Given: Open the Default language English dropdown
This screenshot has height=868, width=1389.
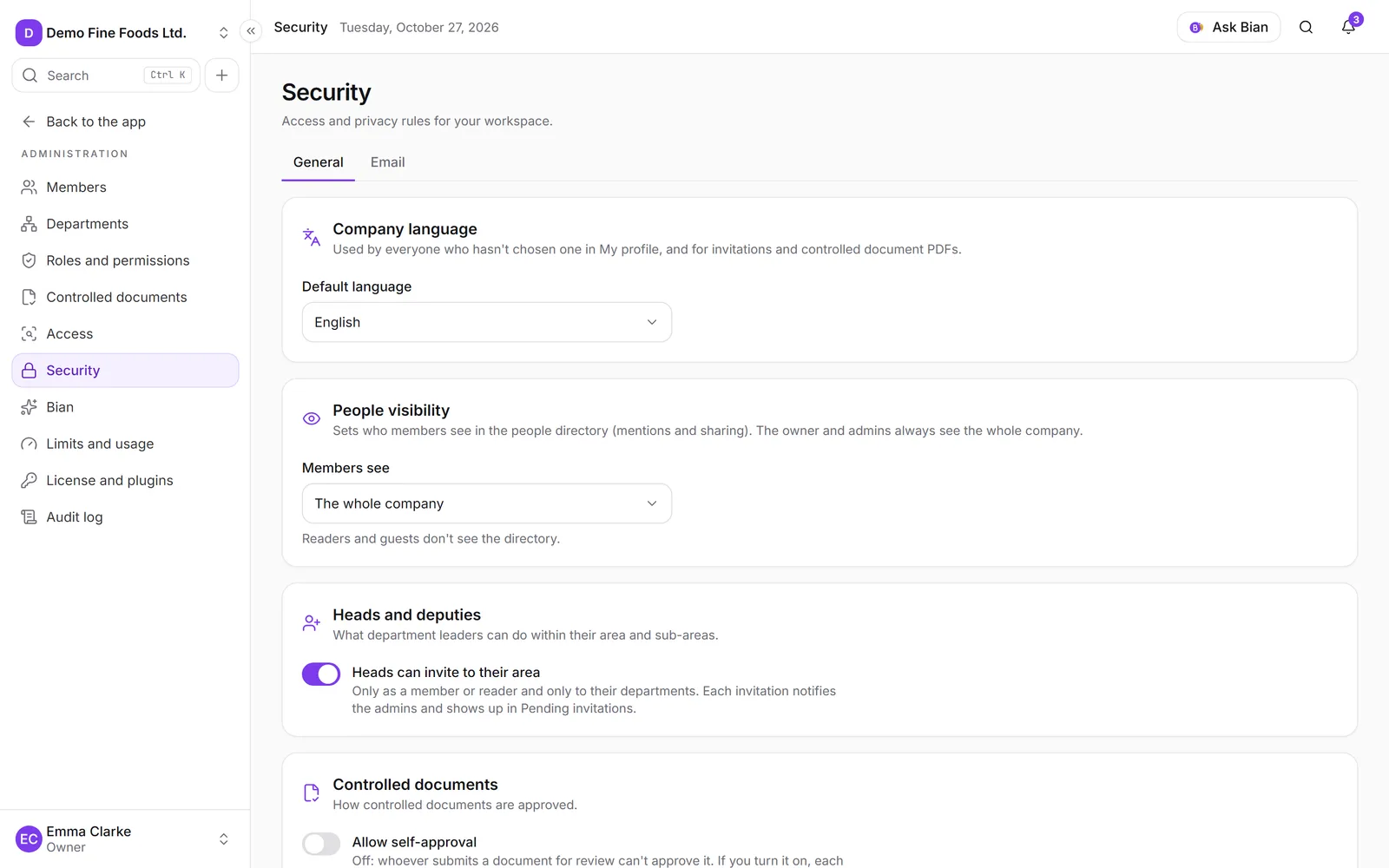Looking at the screenshot, I should (x=487, y=322).
